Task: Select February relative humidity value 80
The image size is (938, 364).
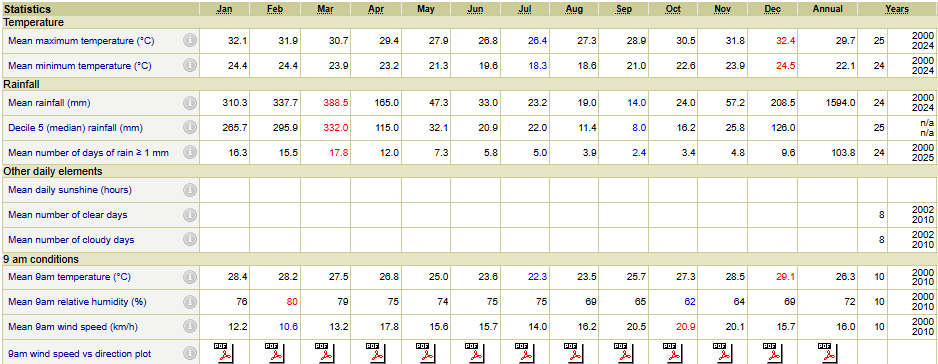Action: point(293,302)
